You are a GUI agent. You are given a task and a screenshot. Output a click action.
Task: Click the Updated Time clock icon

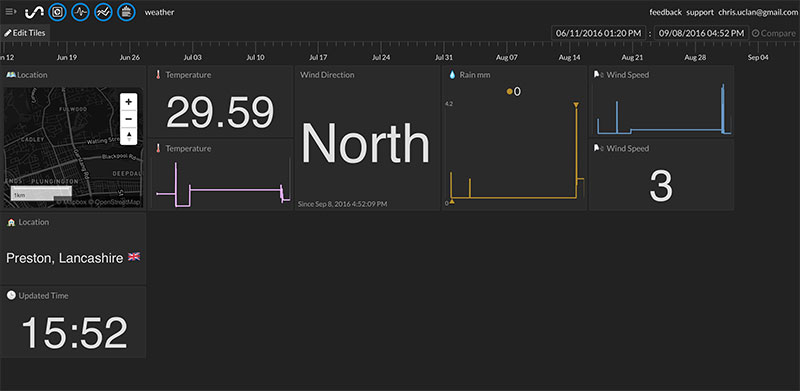pos(11,296)
